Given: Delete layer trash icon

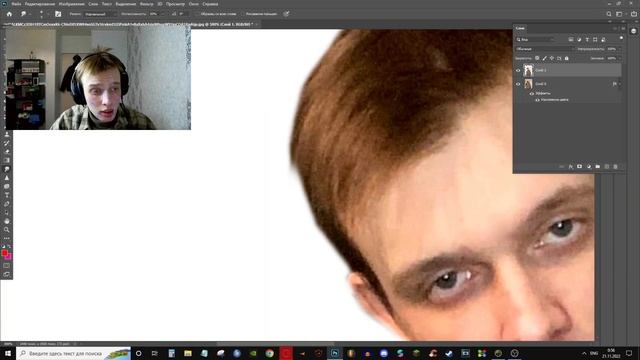Looking at the screenshot, I should point(616,167).
